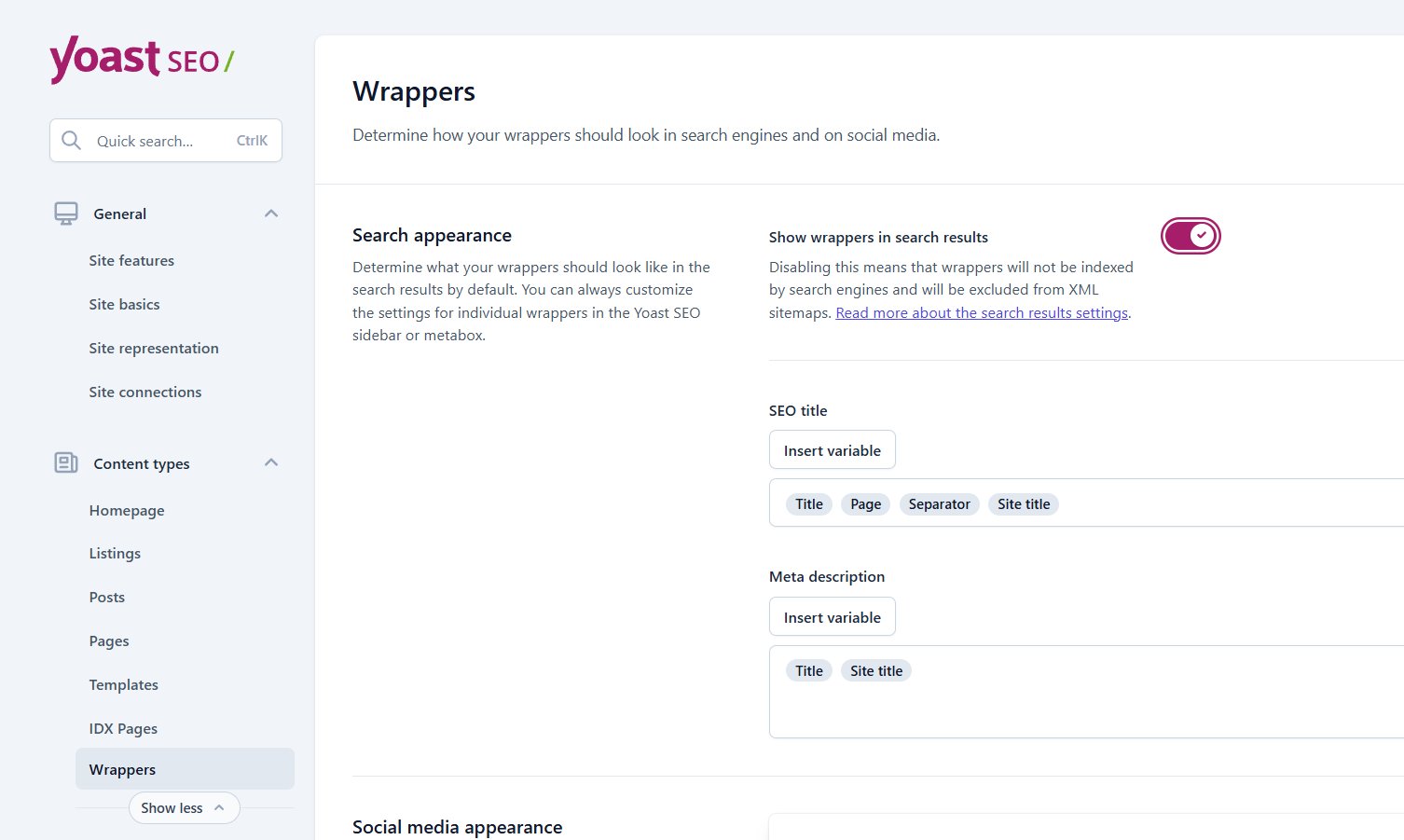The image size is (1404, 840).
Task: Open Templates content type settings
Action: (124, 685)
